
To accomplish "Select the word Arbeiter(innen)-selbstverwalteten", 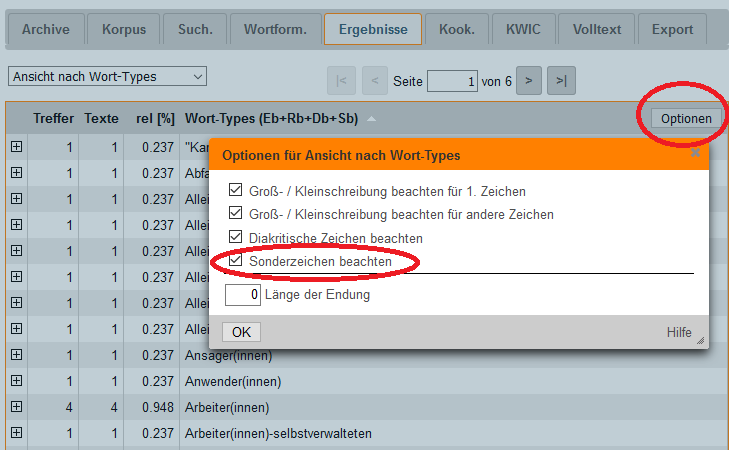I will point(278,434).
